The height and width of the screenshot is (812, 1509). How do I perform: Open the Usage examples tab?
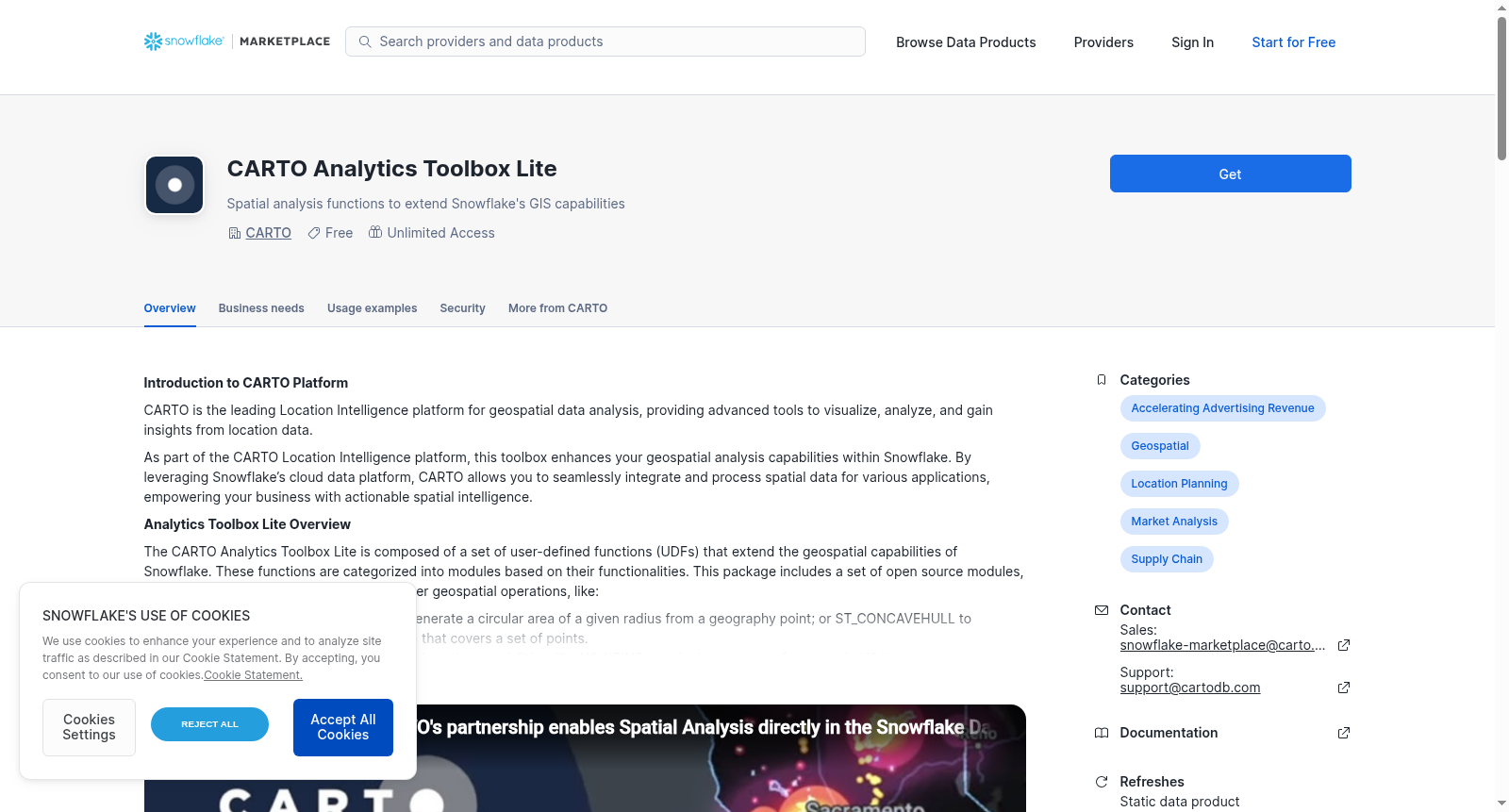(372, 308)
